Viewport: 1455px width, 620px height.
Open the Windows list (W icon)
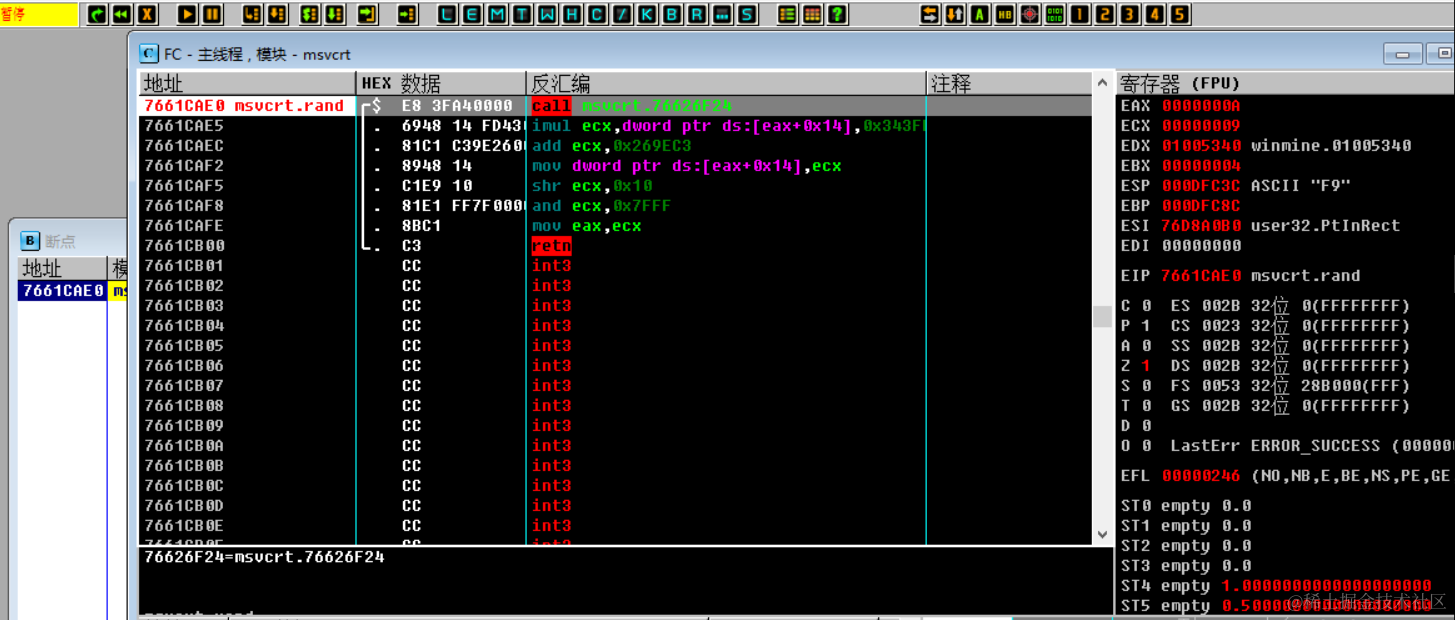(548, 14)
